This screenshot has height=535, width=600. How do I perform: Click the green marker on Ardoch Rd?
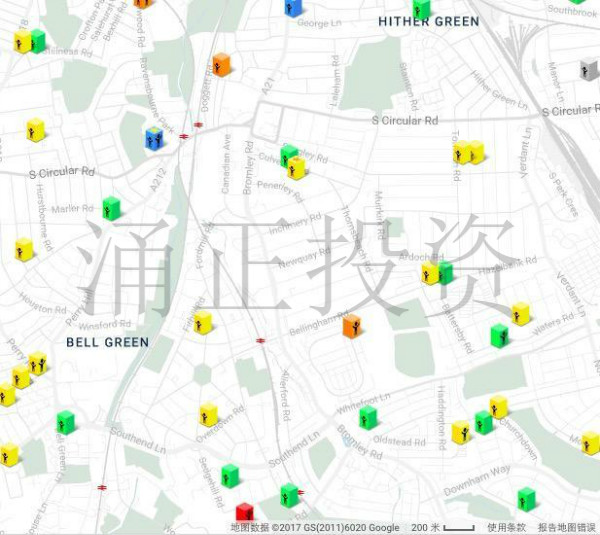point(446,272)
